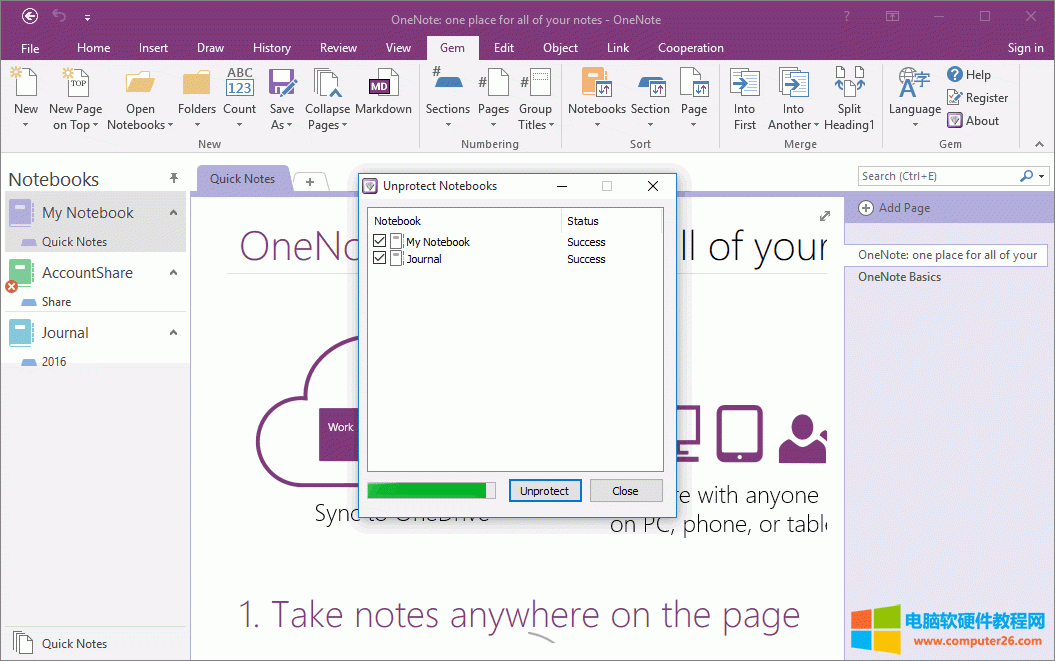
Task: Click Split Heading1 icon
Action: point(849,84)
